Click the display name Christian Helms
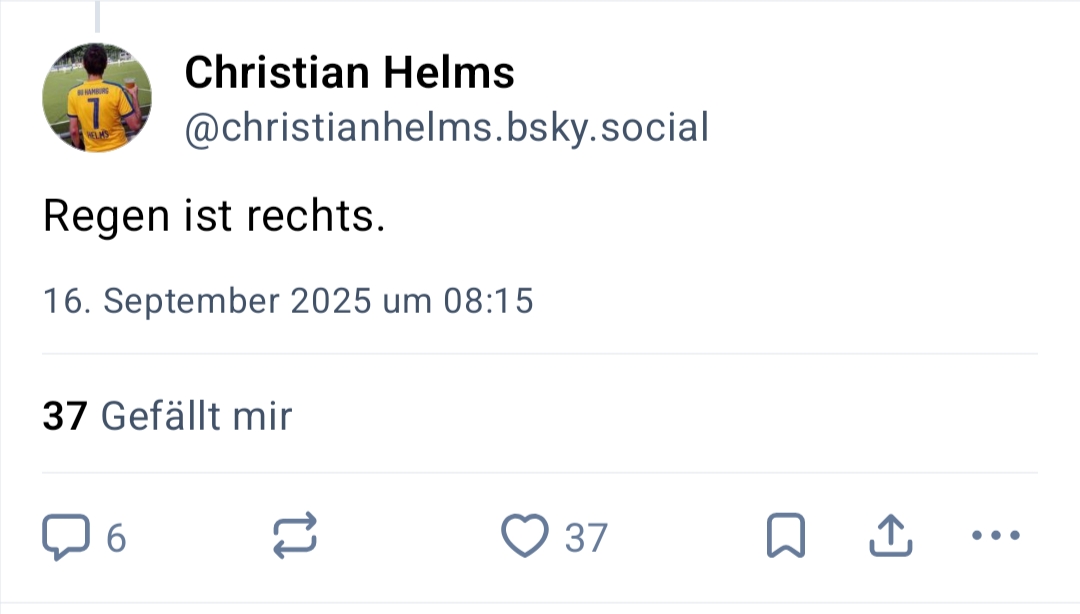 (x=350, y=72)
